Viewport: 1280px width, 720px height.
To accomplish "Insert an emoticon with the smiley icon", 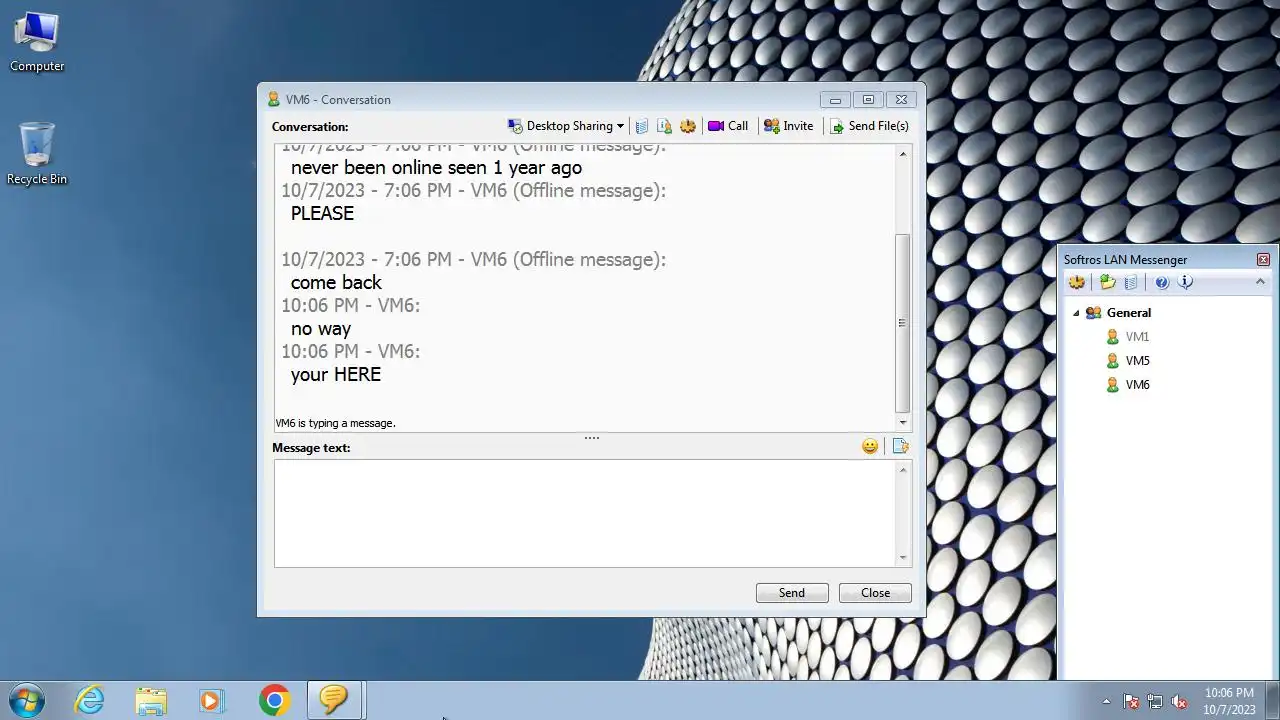I will [x=870, y=447].
